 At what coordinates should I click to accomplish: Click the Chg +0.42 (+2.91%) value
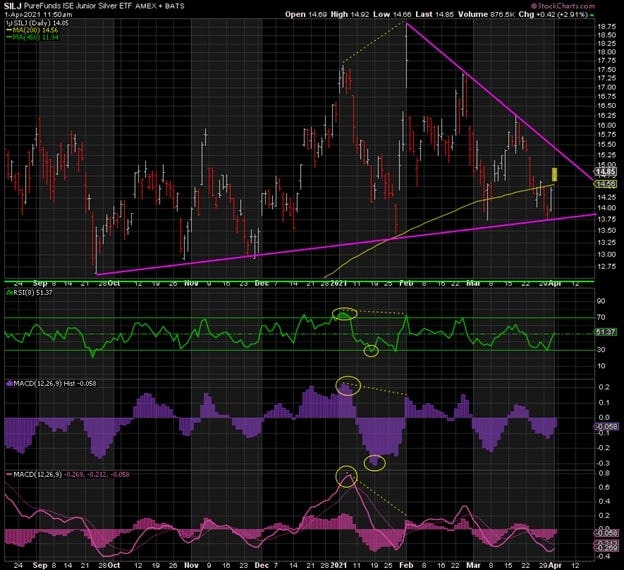(x=556, y=14)
